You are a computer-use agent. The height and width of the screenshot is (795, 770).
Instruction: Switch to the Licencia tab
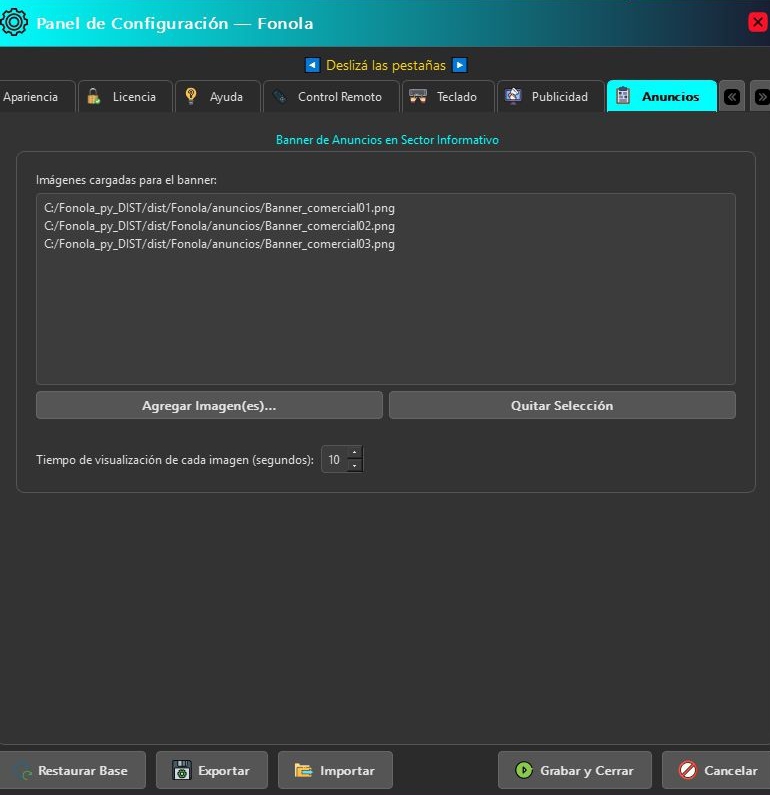[x=125, y=96]
